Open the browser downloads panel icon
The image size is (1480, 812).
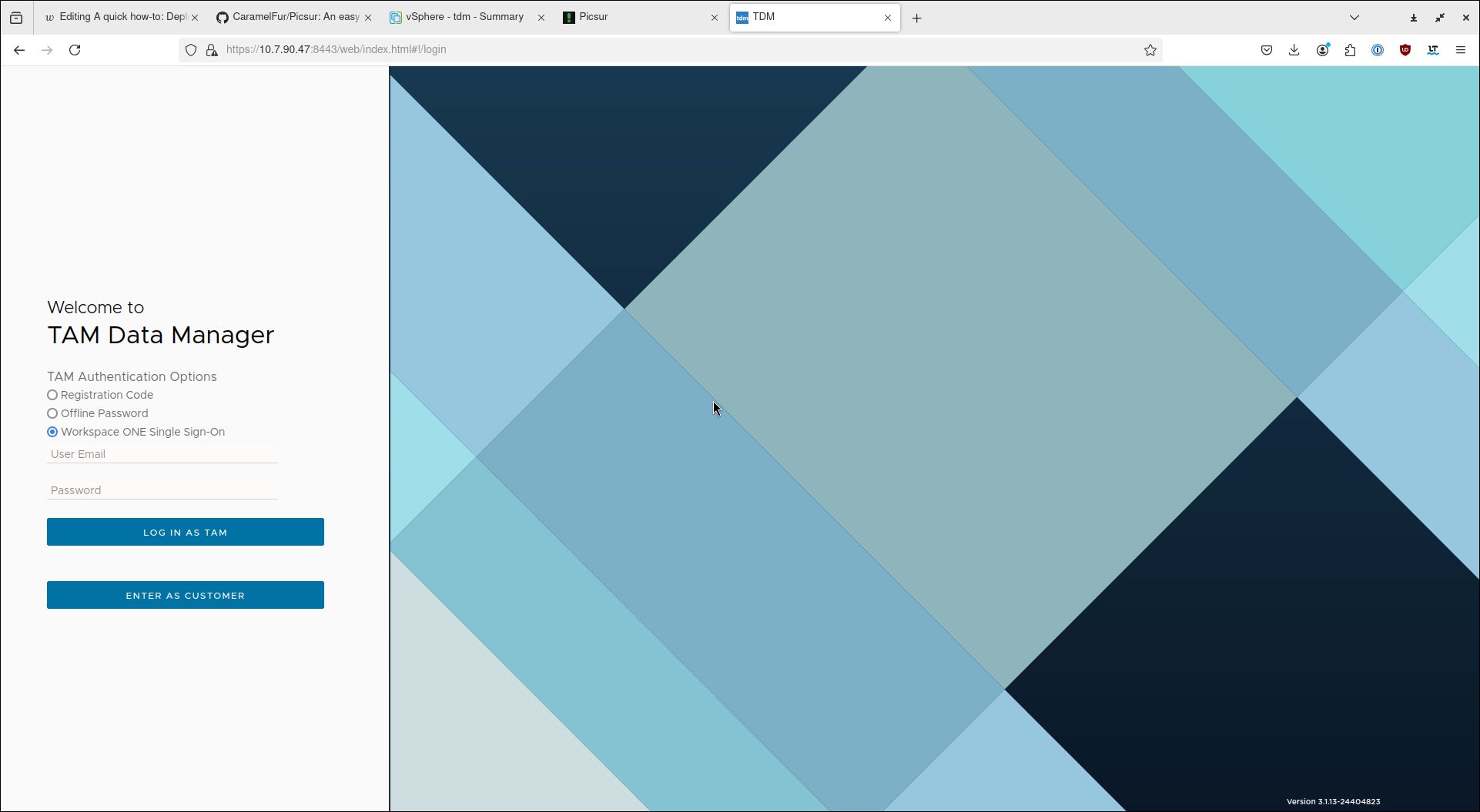pyautogui.click(x=1294, y=50)
